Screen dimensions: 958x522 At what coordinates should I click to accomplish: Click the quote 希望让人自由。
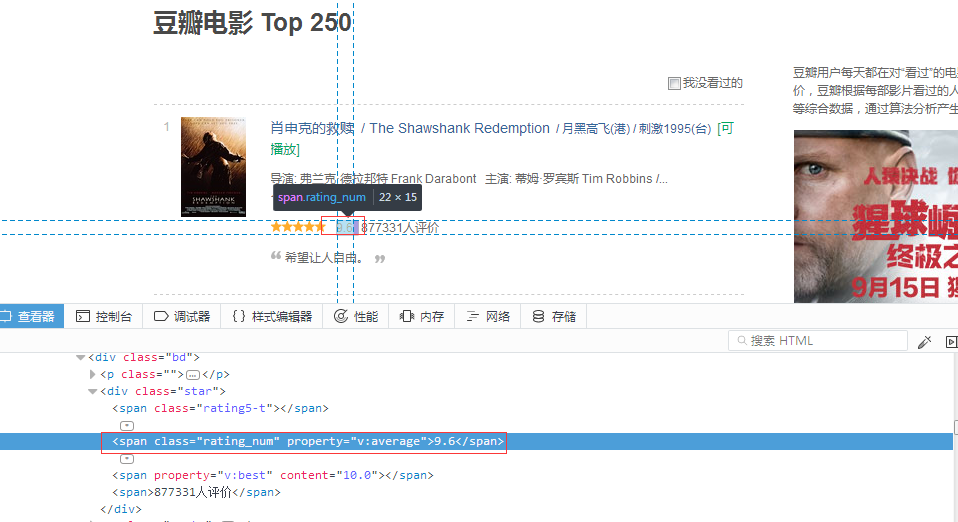325,258
